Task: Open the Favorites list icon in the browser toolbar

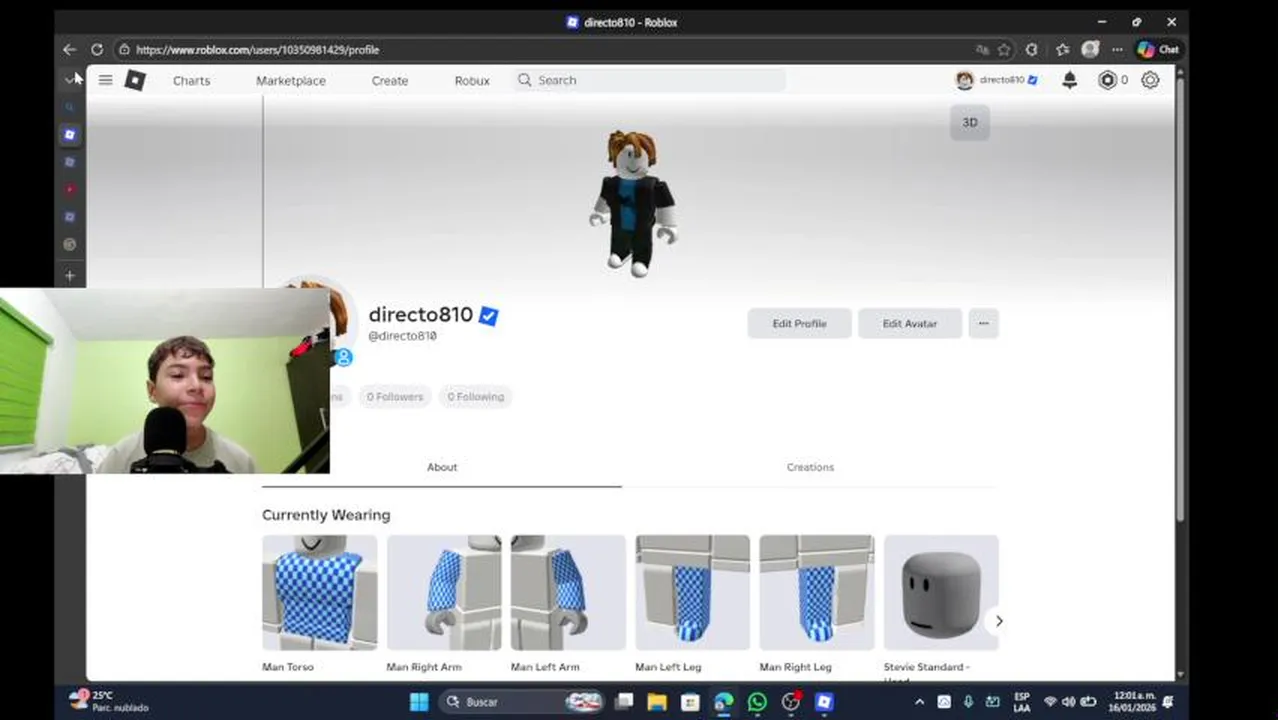Action: pyautogui.click(x=1062, y=49)
